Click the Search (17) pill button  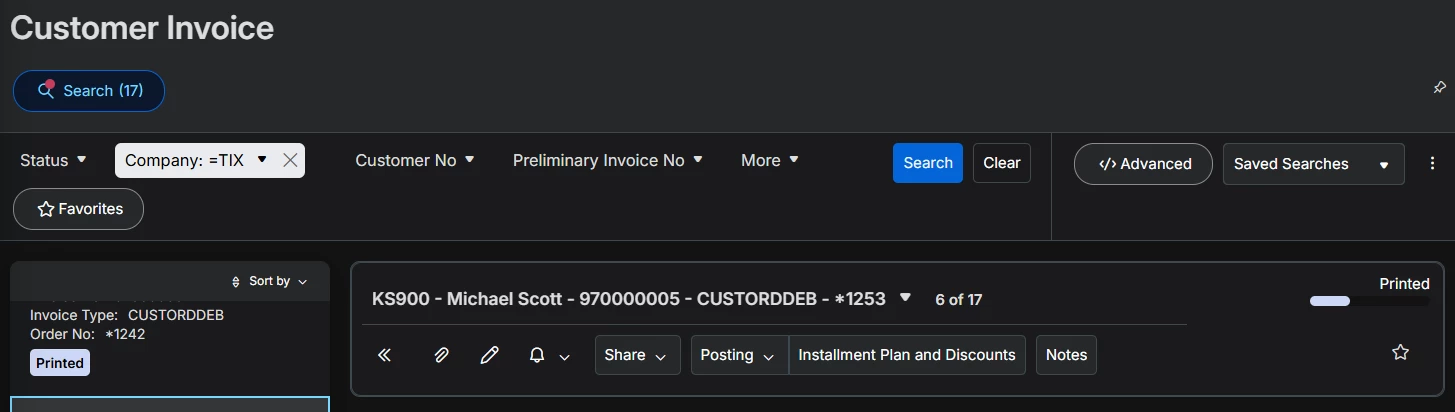(x=89, y=91)
